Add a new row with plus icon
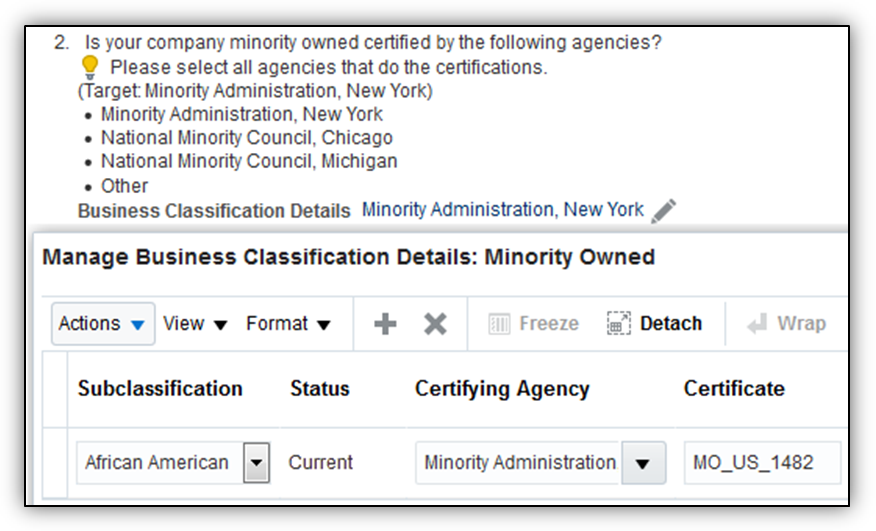Screen dimensions: 876x531 pos(385,324)
